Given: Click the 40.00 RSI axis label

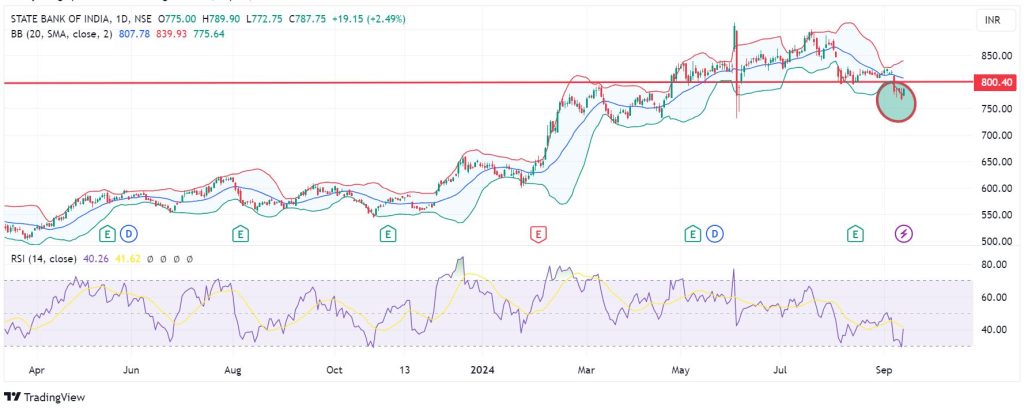Looking at the screenshot, I should 994,330.
